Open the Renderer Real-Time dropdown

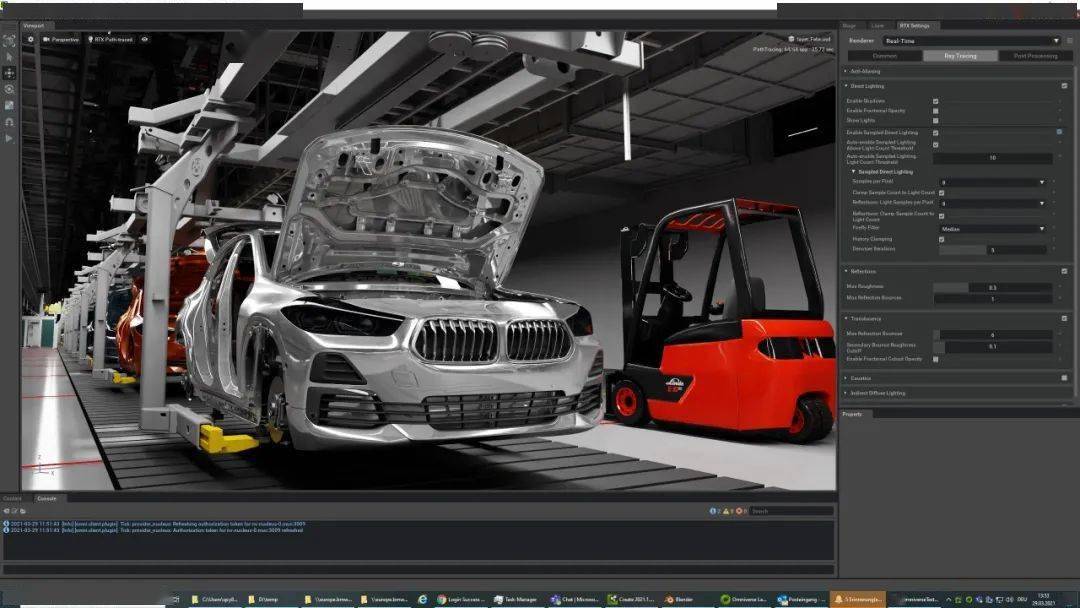coord(971,41)
